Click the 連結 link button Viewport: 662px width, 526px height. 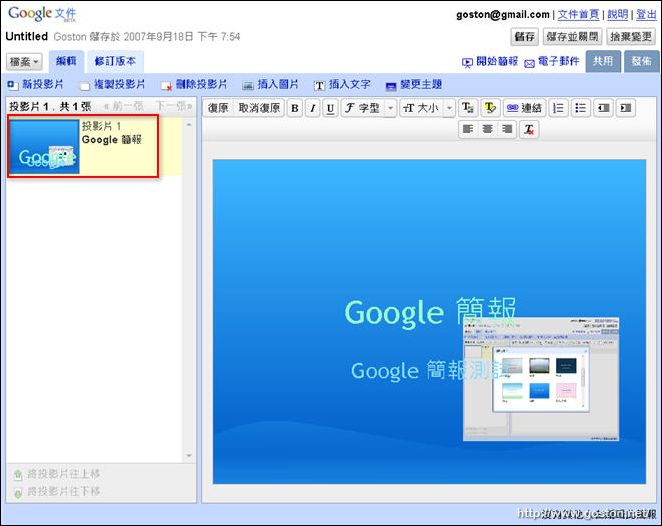click(524, 108)
